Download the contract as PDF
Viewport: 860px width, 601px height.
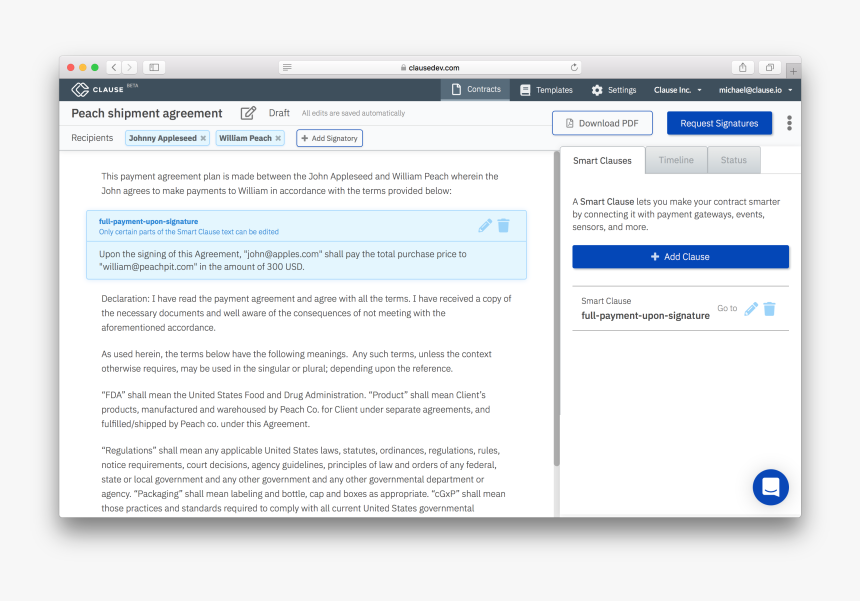point(602,123)
